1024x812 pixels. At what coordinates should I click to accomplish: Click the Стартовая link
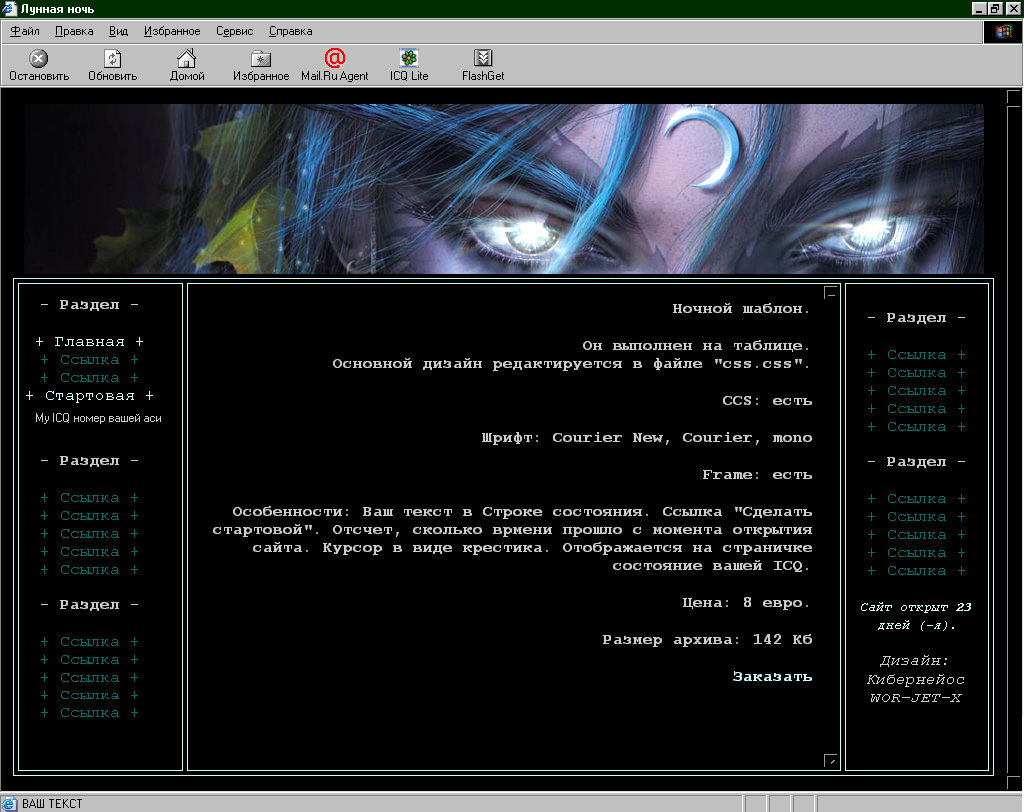coord(89,396)
